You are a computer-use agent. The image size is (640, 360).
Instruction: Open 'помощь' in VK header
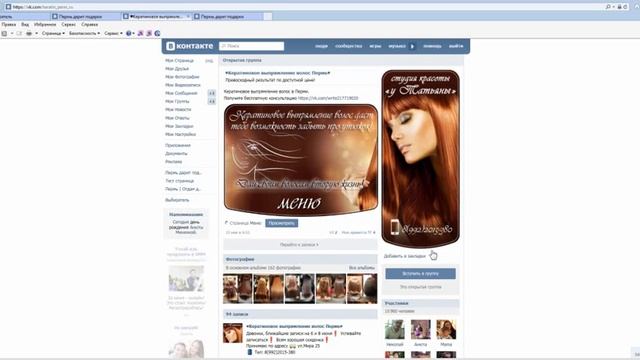click(432, 46)
